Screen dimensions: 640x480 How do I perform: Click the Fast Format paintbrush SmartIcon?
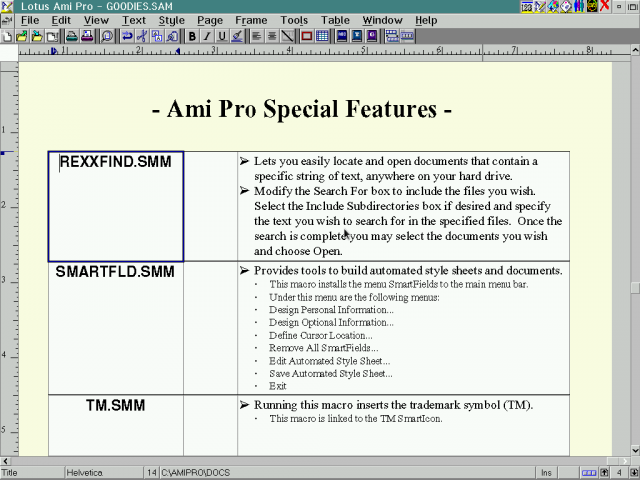click(237, 36)
